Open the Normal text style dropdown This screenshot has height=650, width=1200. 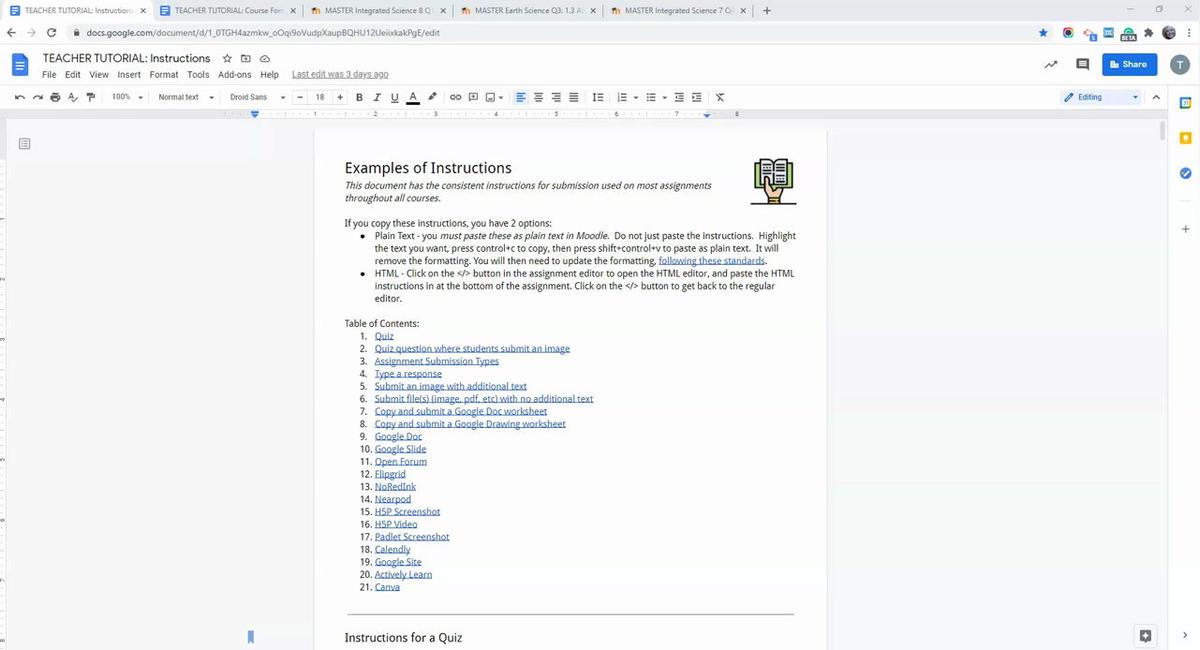pos(185,97)
